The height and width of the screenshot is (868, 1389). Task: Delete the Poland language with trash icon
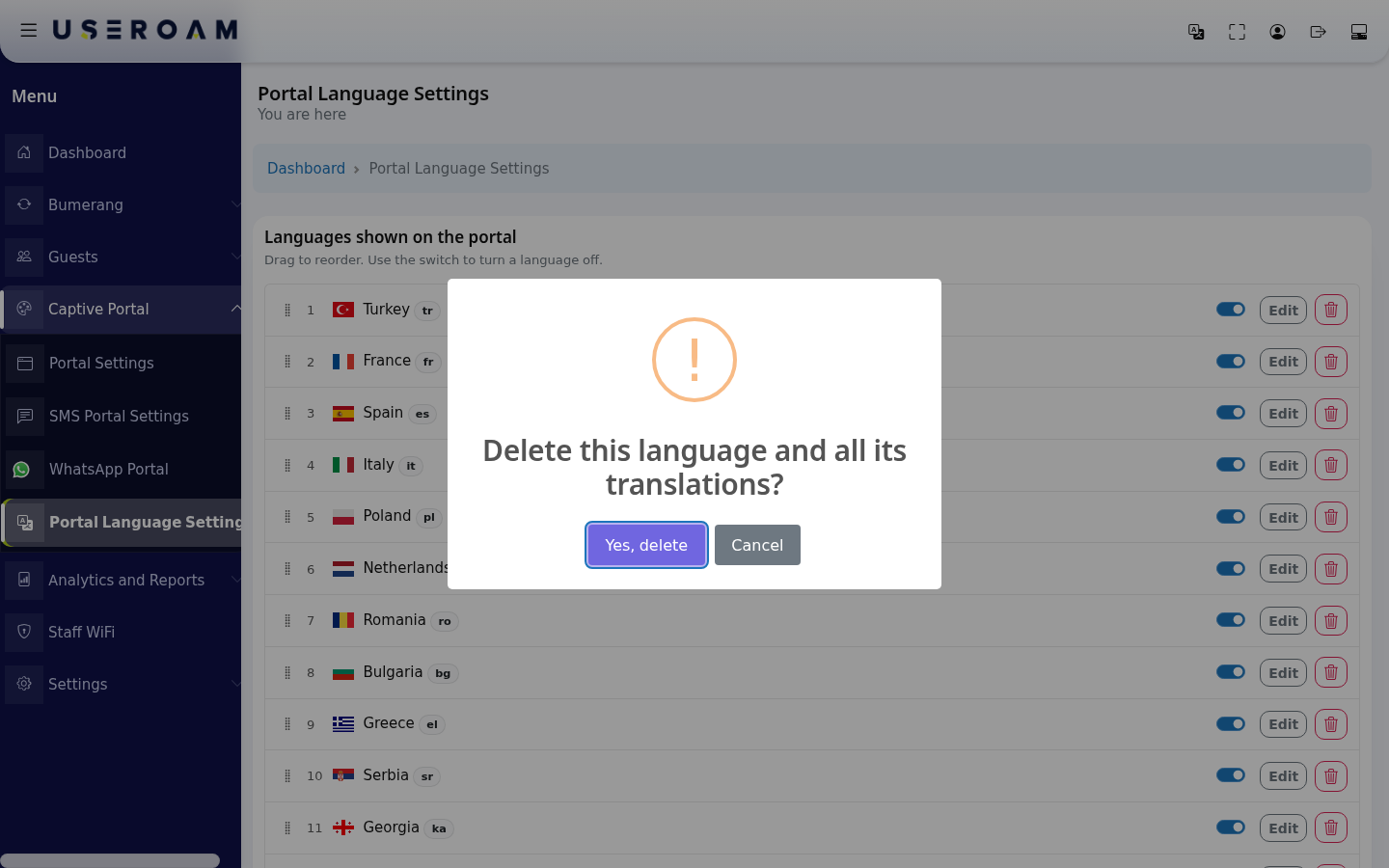click(1331, 517)
